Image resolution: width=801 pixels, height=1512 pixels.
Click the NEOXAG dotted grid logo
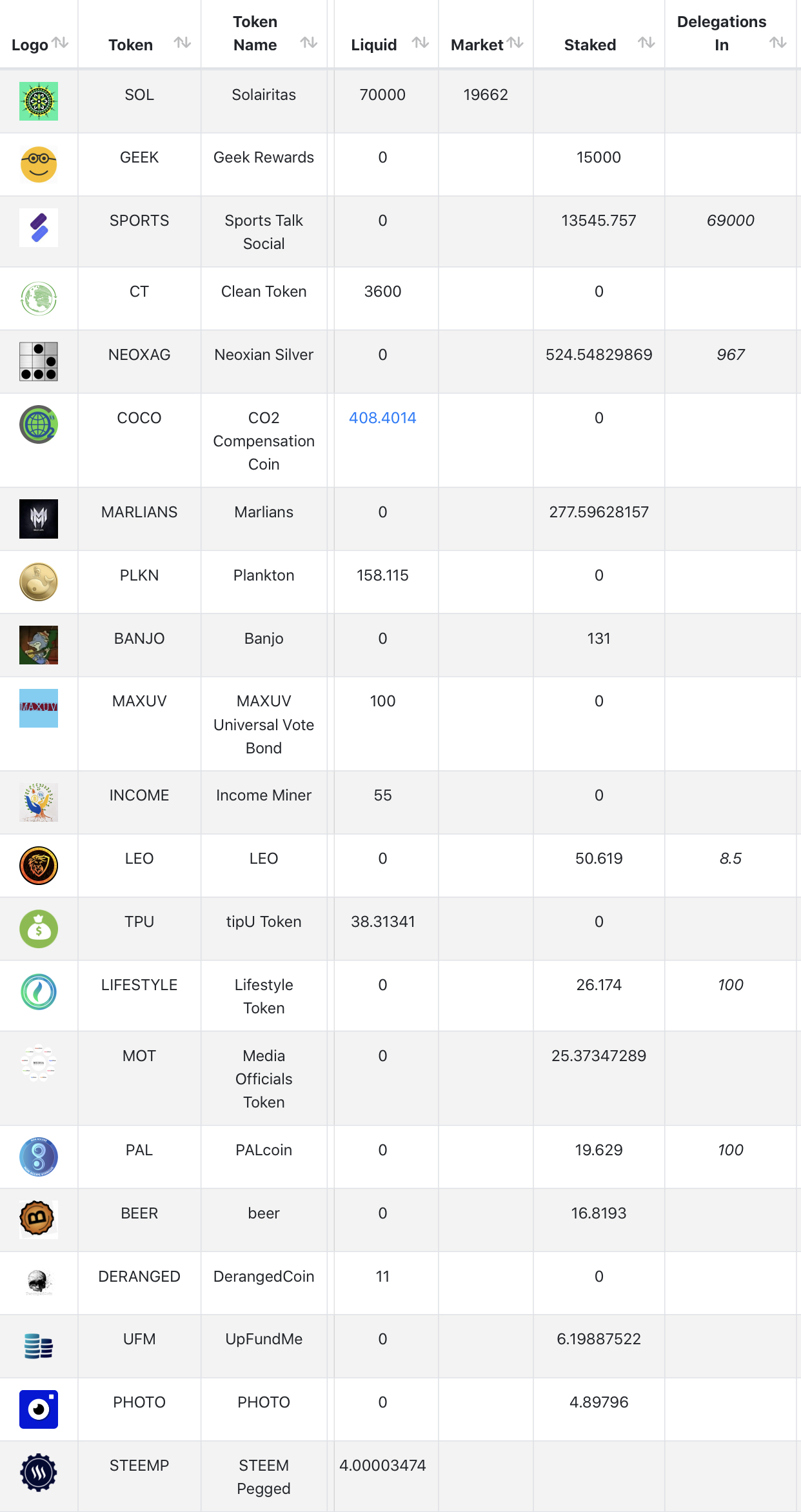(39, 361)
